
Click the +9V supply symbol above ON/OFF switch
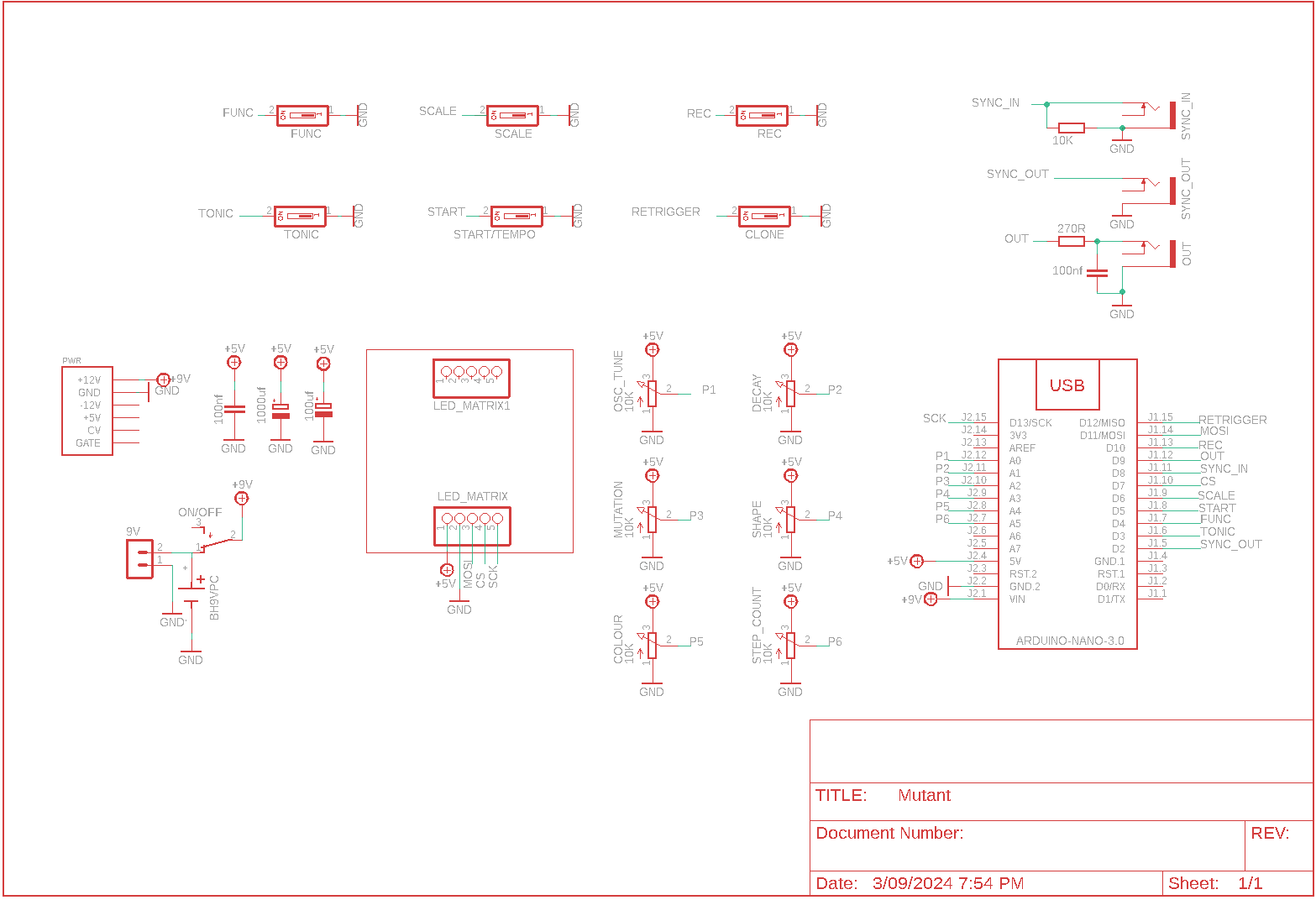coord(242,498)
